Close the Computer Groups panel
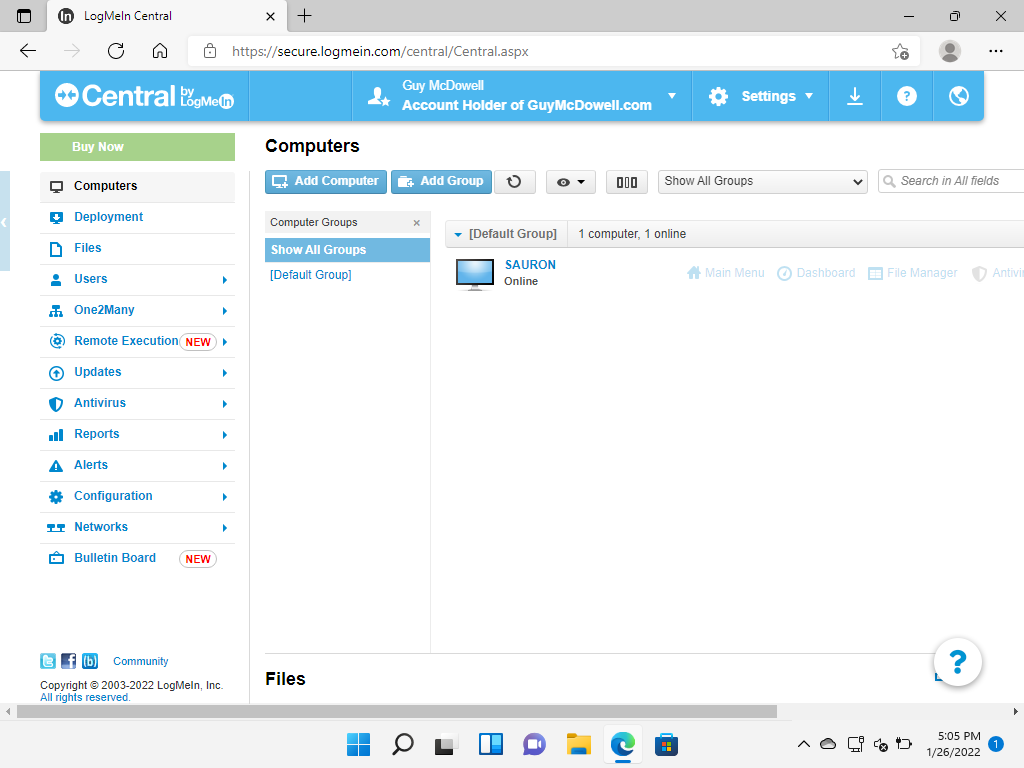This screenshot has width=1024, height=768. [x=417, y=223]
